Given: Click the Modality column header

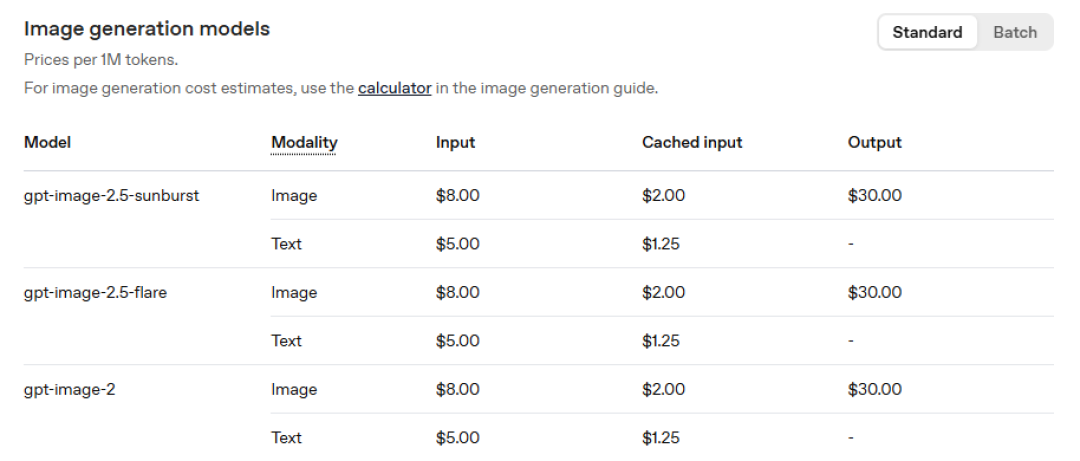Looking at the screenshot, I should point(304,143).
